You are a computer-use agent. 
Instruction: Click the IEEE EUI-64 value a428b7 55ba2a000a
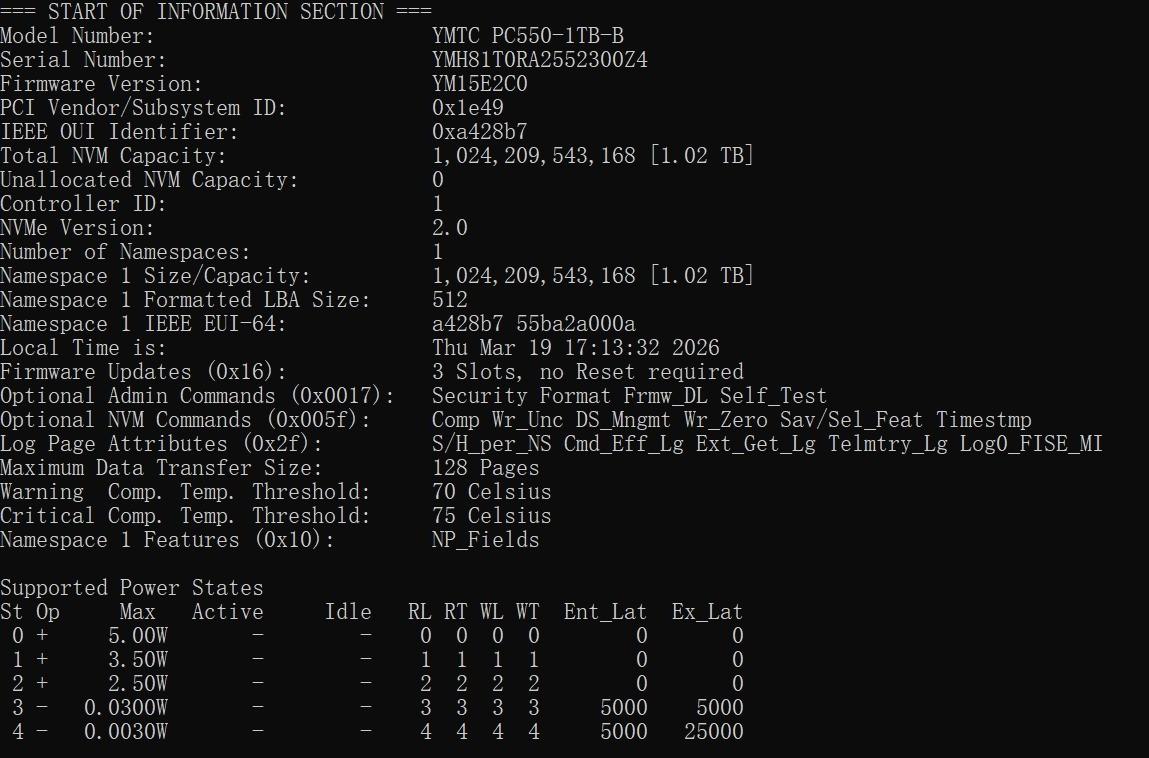point(534,324)
